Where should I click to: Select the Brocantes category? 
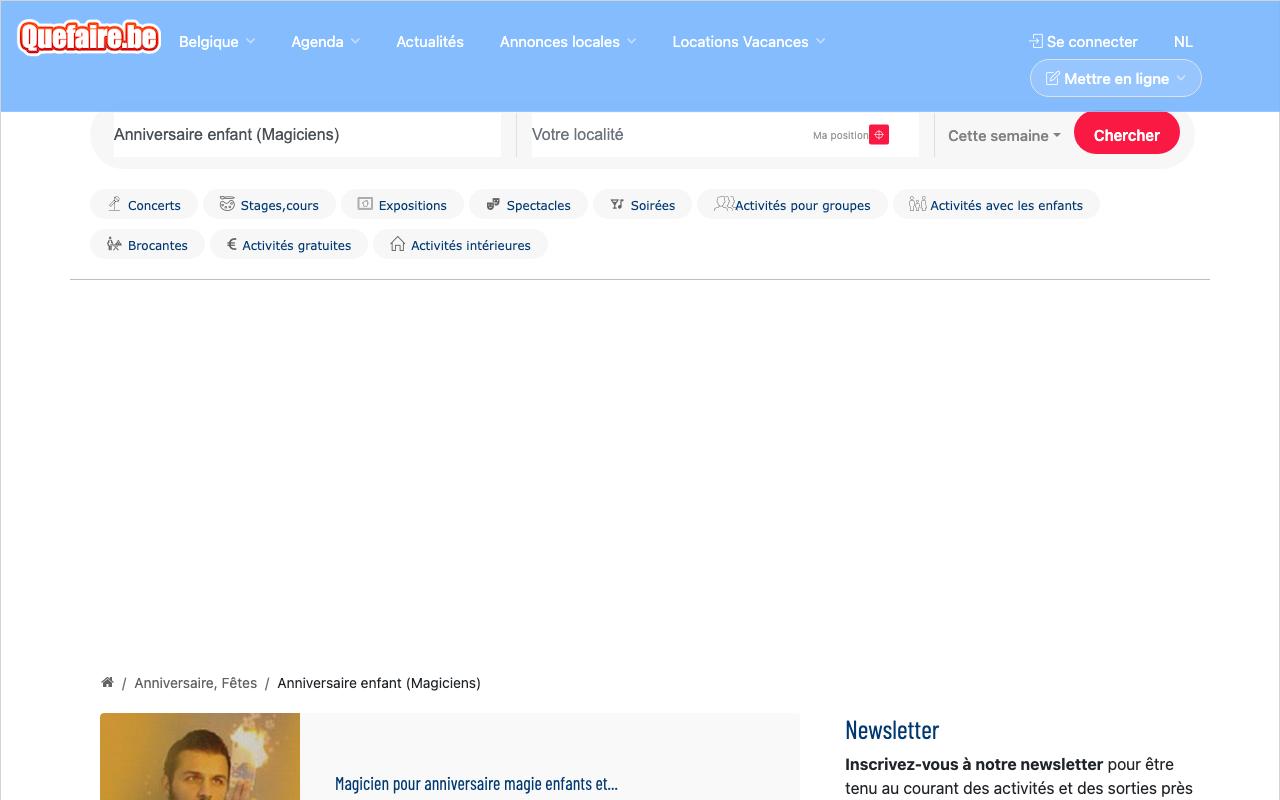147,244
